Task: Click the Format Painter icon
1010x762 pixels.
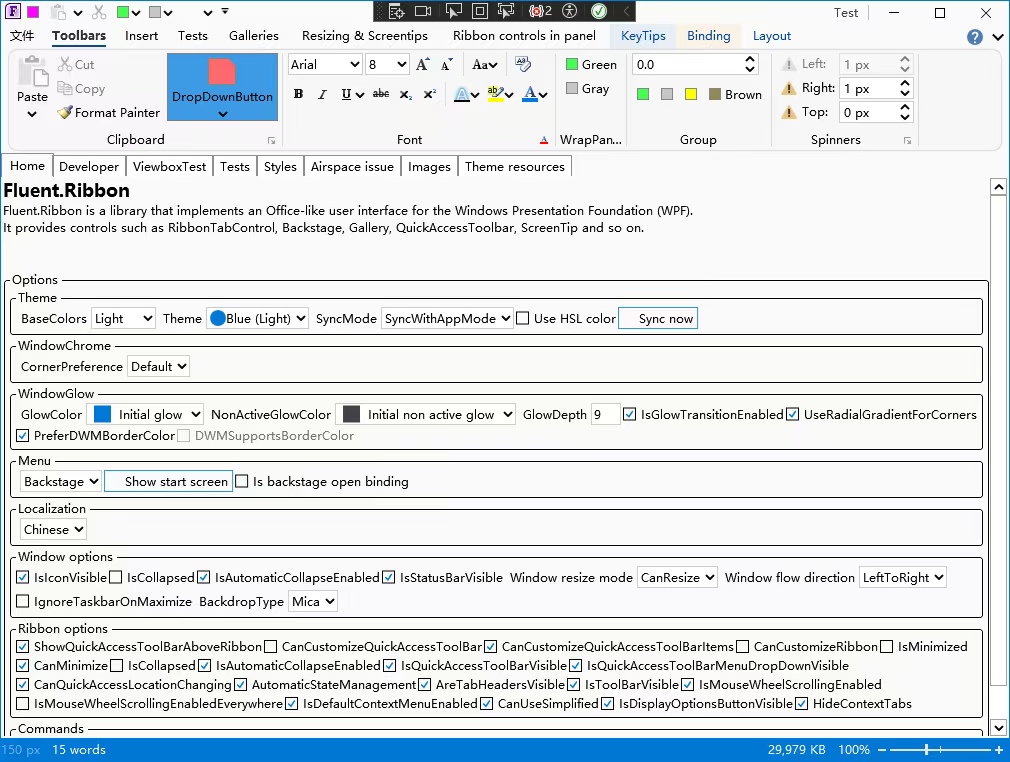Action: coord(62,112)
